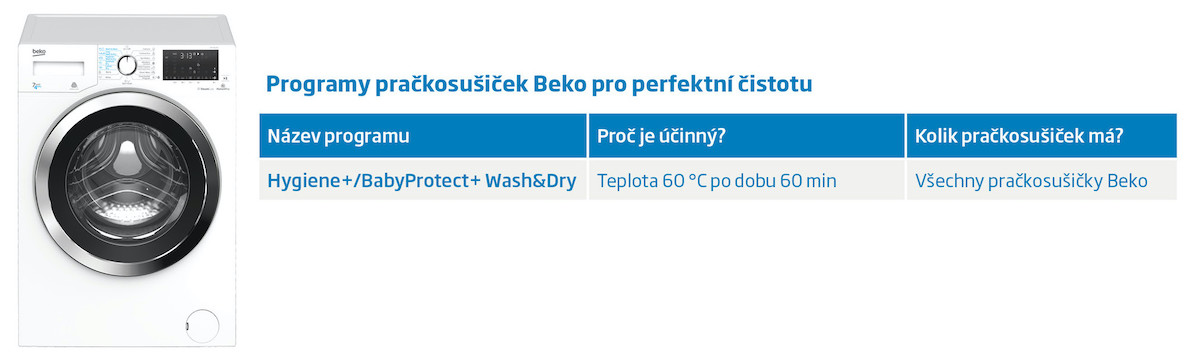Open the detergent drawer on the washer
The width and height of the screenshot is (1190, 361).
(58, 69)
